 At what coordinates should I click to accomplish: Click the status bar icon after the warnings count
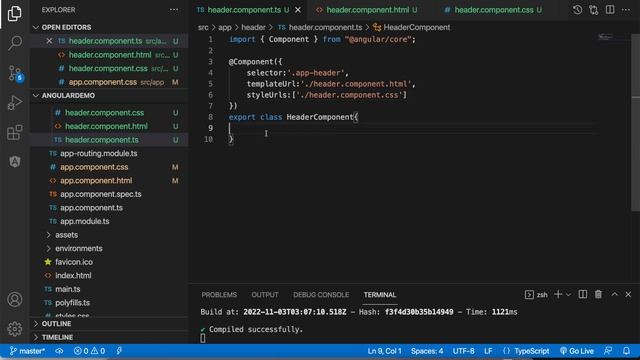point(119,351)
